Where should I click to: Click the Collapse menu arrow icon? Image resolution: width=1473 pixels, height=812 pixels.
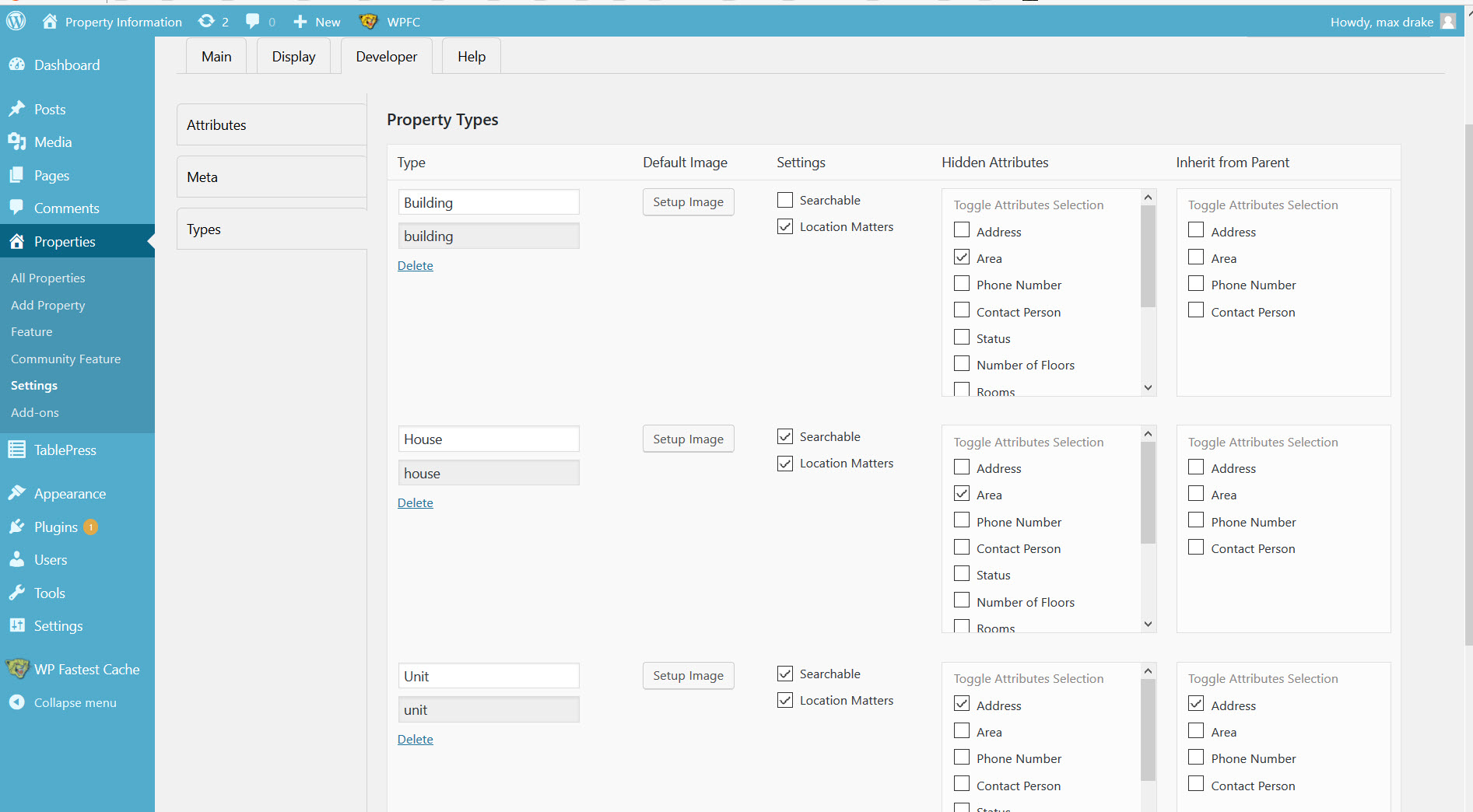tap(16, 702)
